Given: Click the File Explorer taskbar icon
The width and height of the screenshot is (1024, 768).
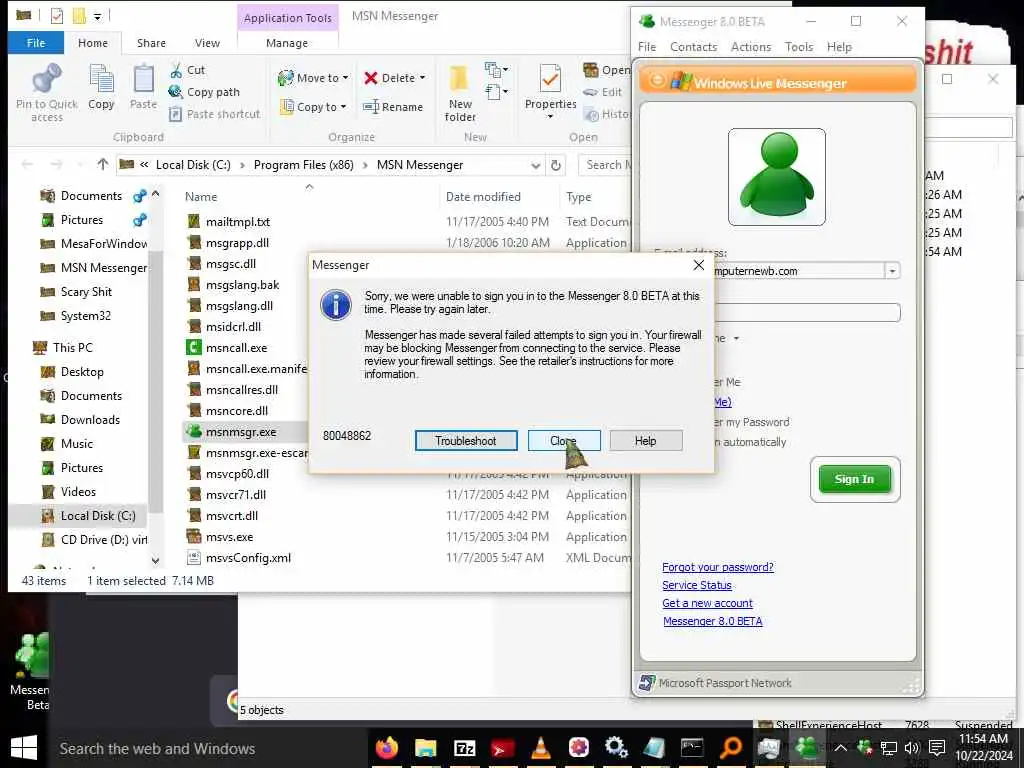Looking at the screenshot, I should [425, 748].
